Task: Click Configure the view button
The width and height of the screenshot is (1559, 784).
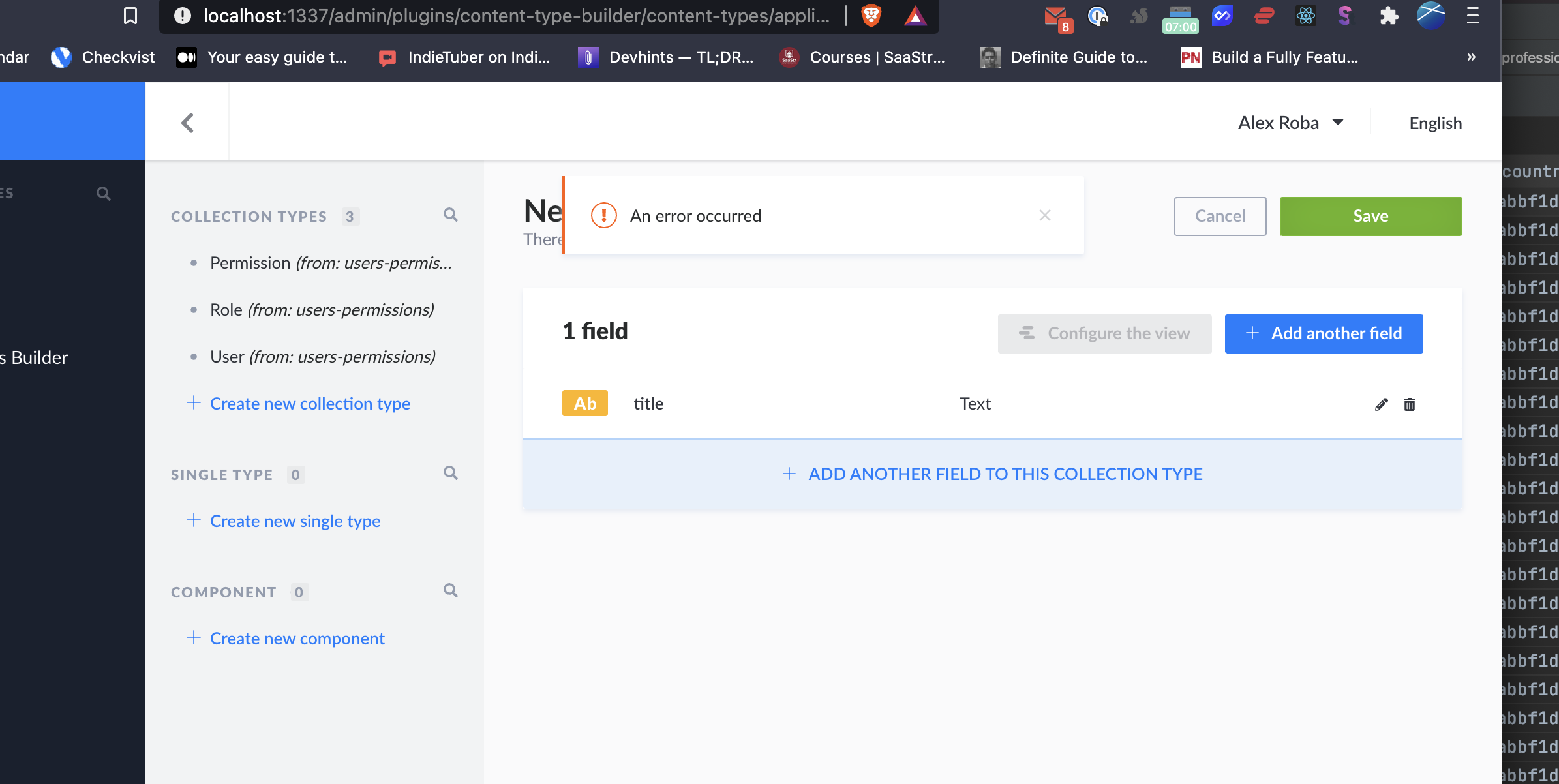Action: pyautogui.click(x=1104, y=333)
